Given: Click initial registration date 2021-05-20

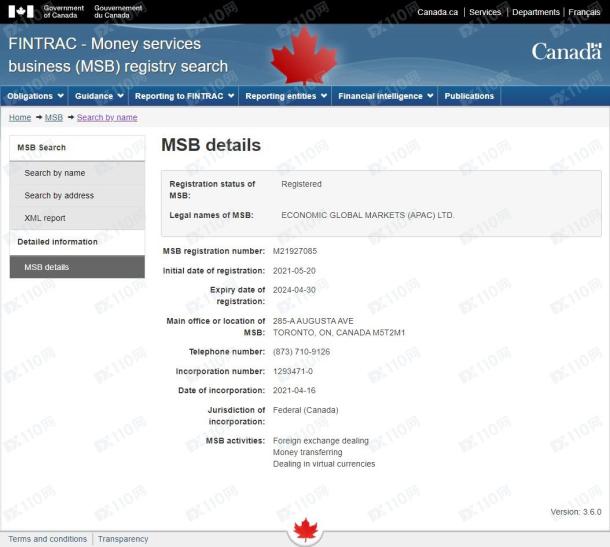Looking at the screenshot, I should pyautogui.click(x=294, y=271).
